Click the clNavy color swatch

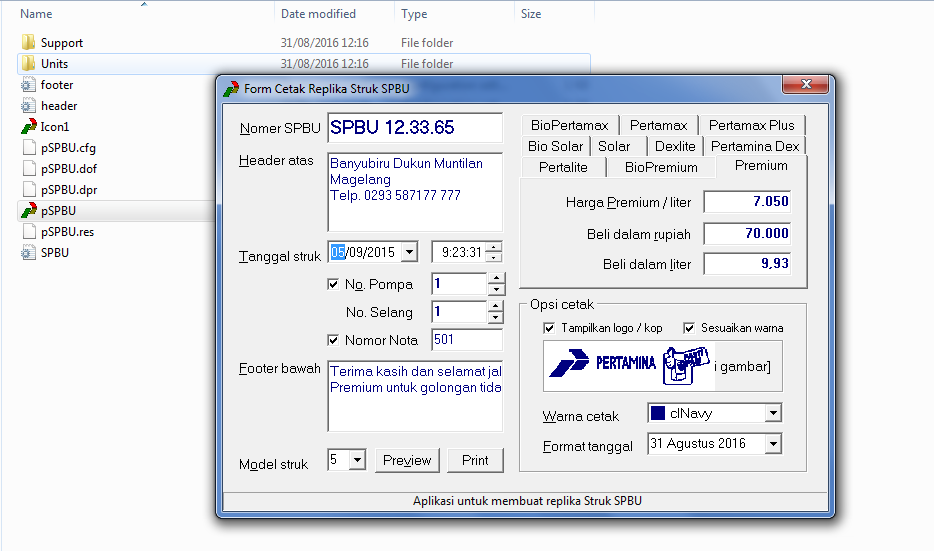pyautogui.click(x=658, y=413)
